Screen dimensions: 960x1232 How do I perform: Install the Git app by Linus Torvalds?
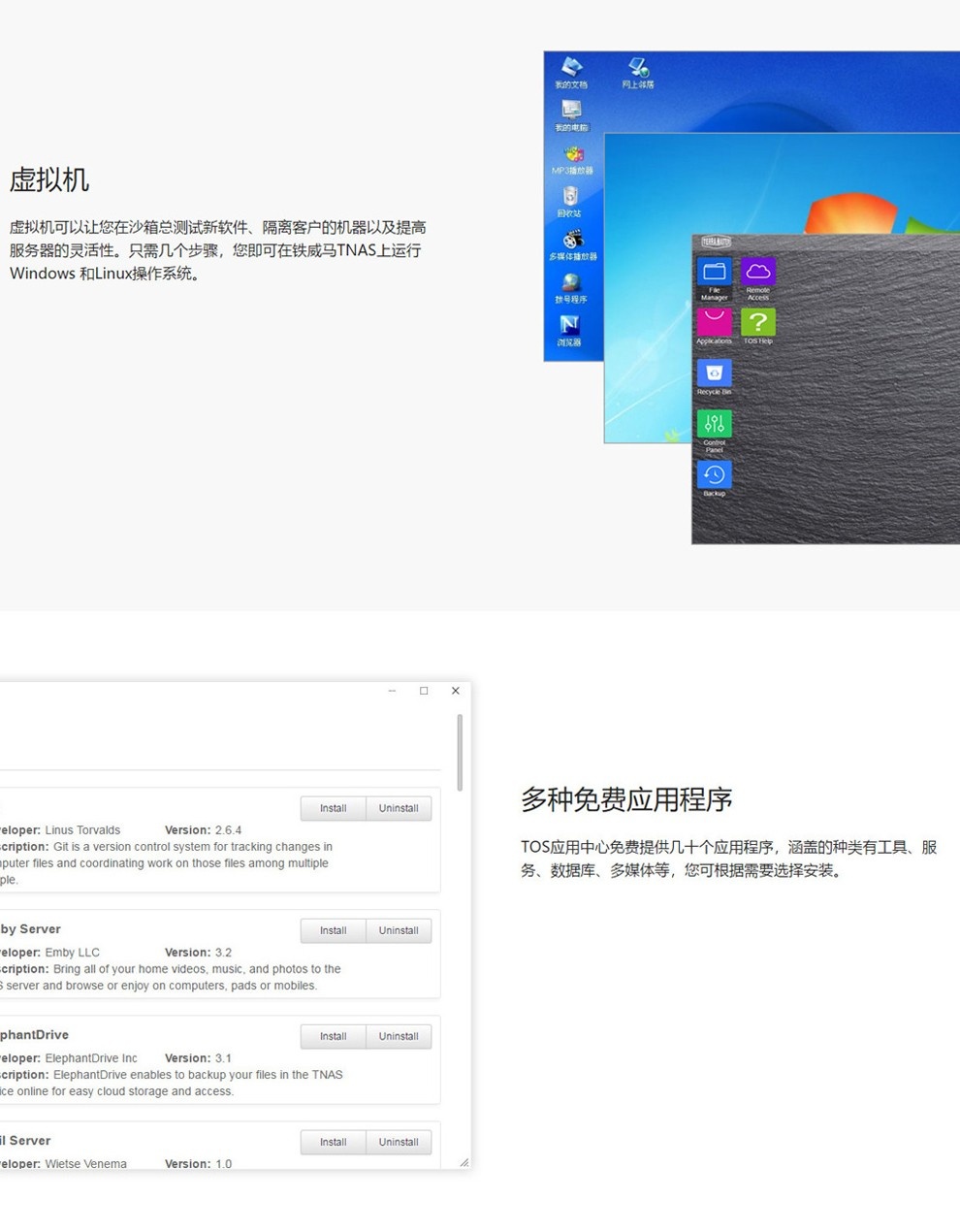click(334, 808)
